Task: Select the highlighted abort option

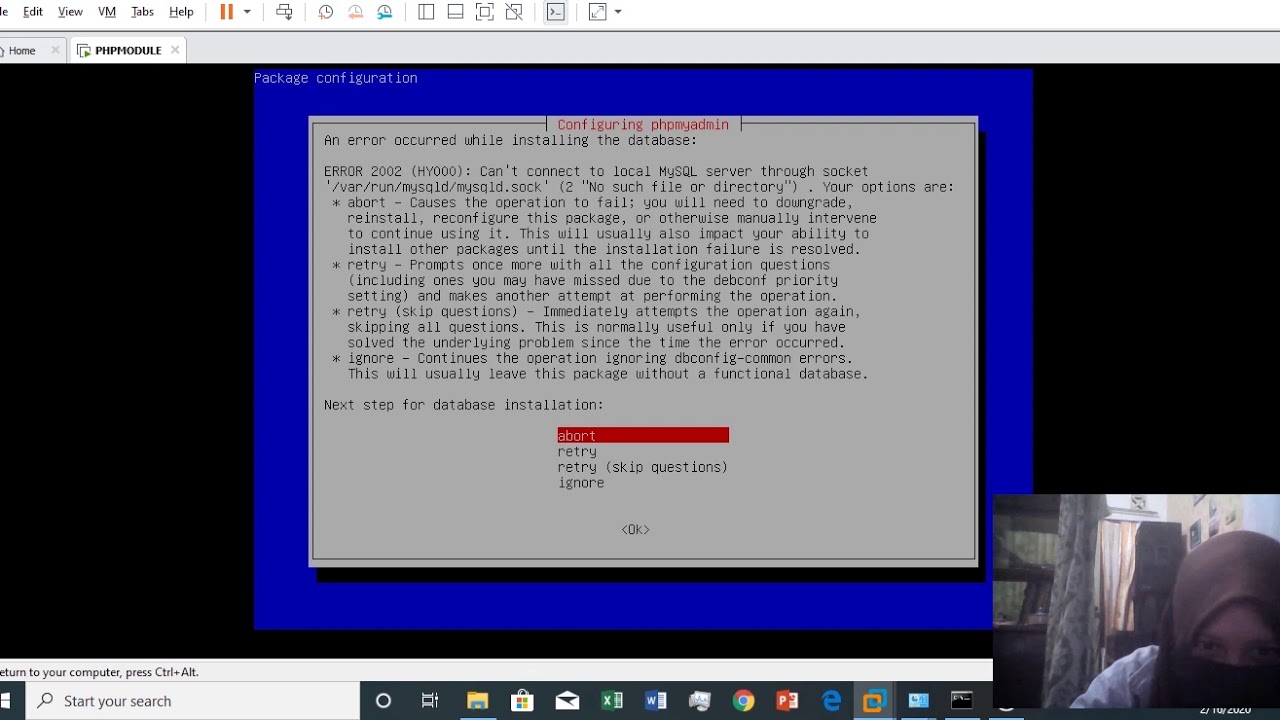Action: [x=643, y=435]
